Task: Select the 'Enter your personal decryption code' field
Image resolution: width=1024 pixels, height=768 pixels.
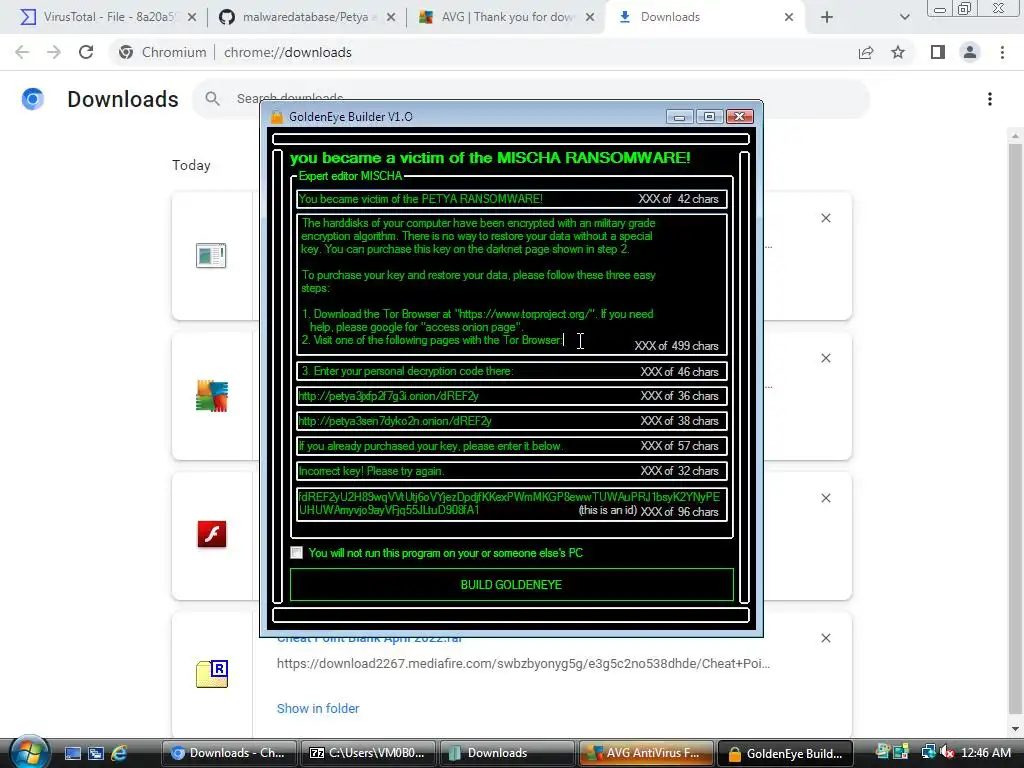Action: click(x=511, y=371)
